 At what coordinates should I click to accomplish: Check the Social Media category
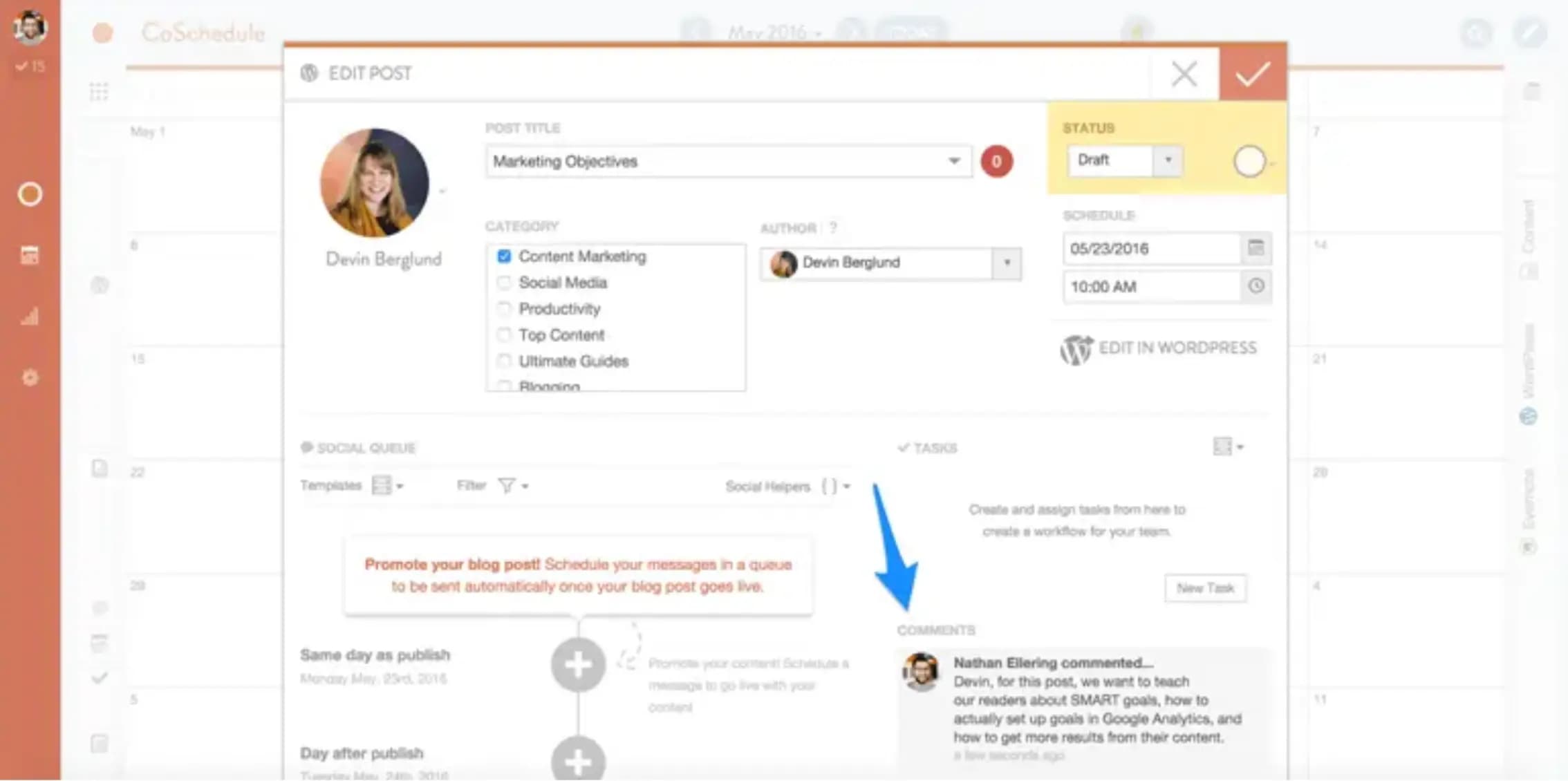coord(504,282)
